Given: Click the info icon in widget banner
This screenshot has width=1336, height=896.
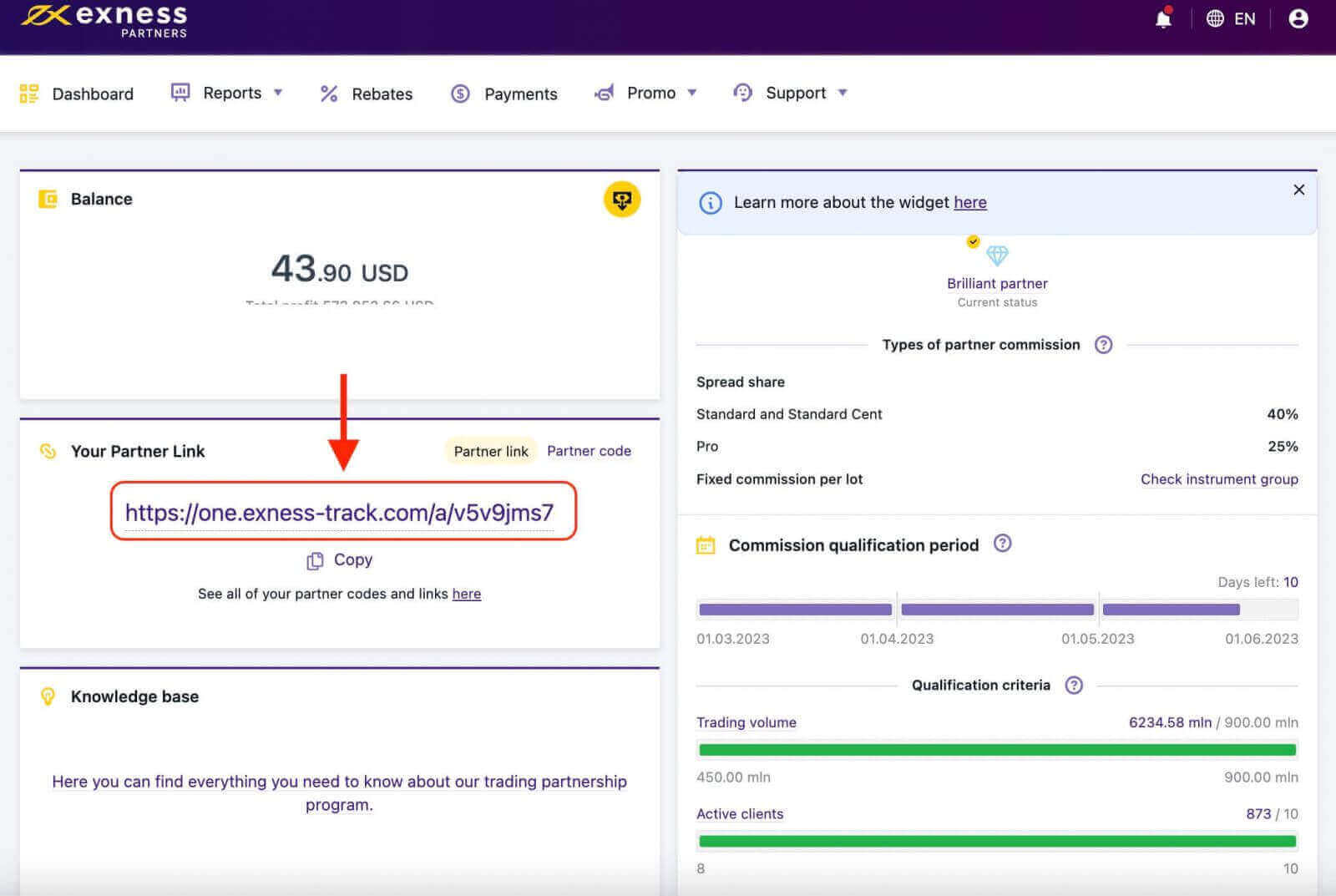Looking at the screenshot, I should click(710, 203).
